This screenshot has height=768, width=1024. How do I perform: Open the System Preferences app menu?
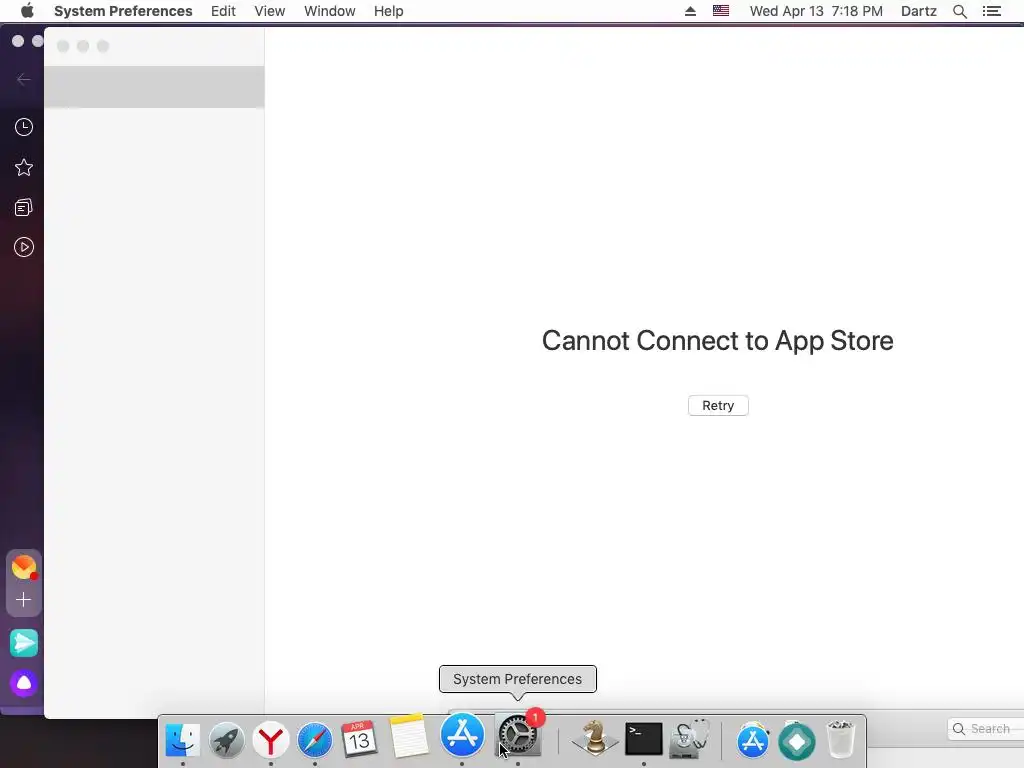click(123, 11)
